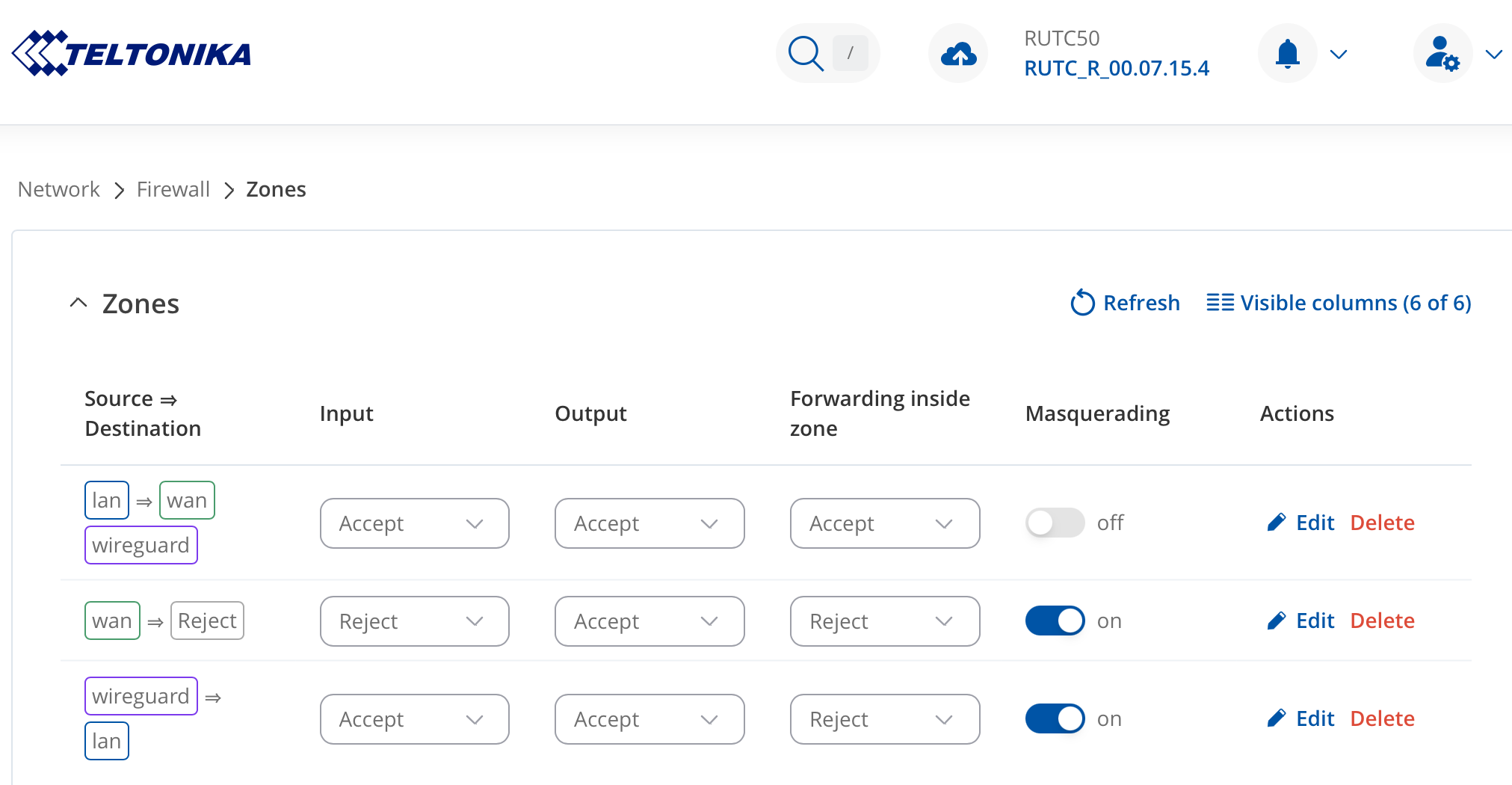Click the pencil icon in lan row
The width and height of the screenshot is (1512, 785).
[1277, 523]
